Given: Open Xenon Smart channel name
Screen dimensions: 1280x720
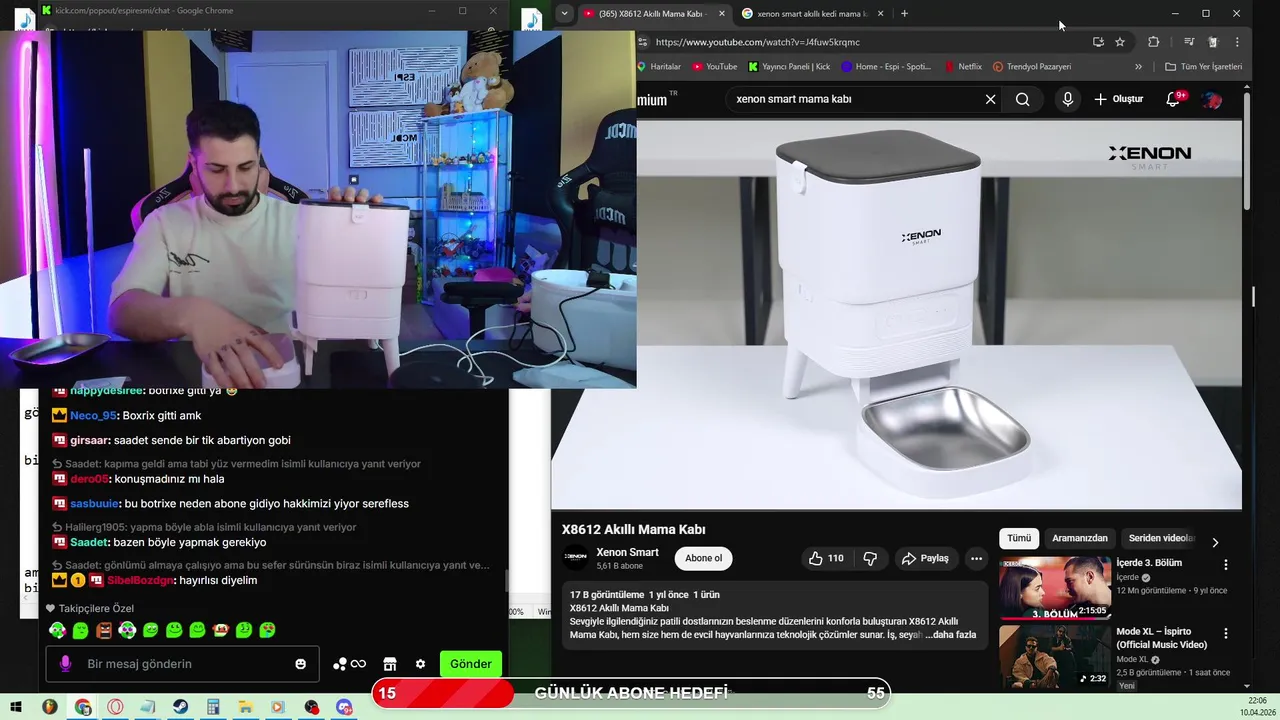Looking at the screenshot, I should (x=627, y=552).
